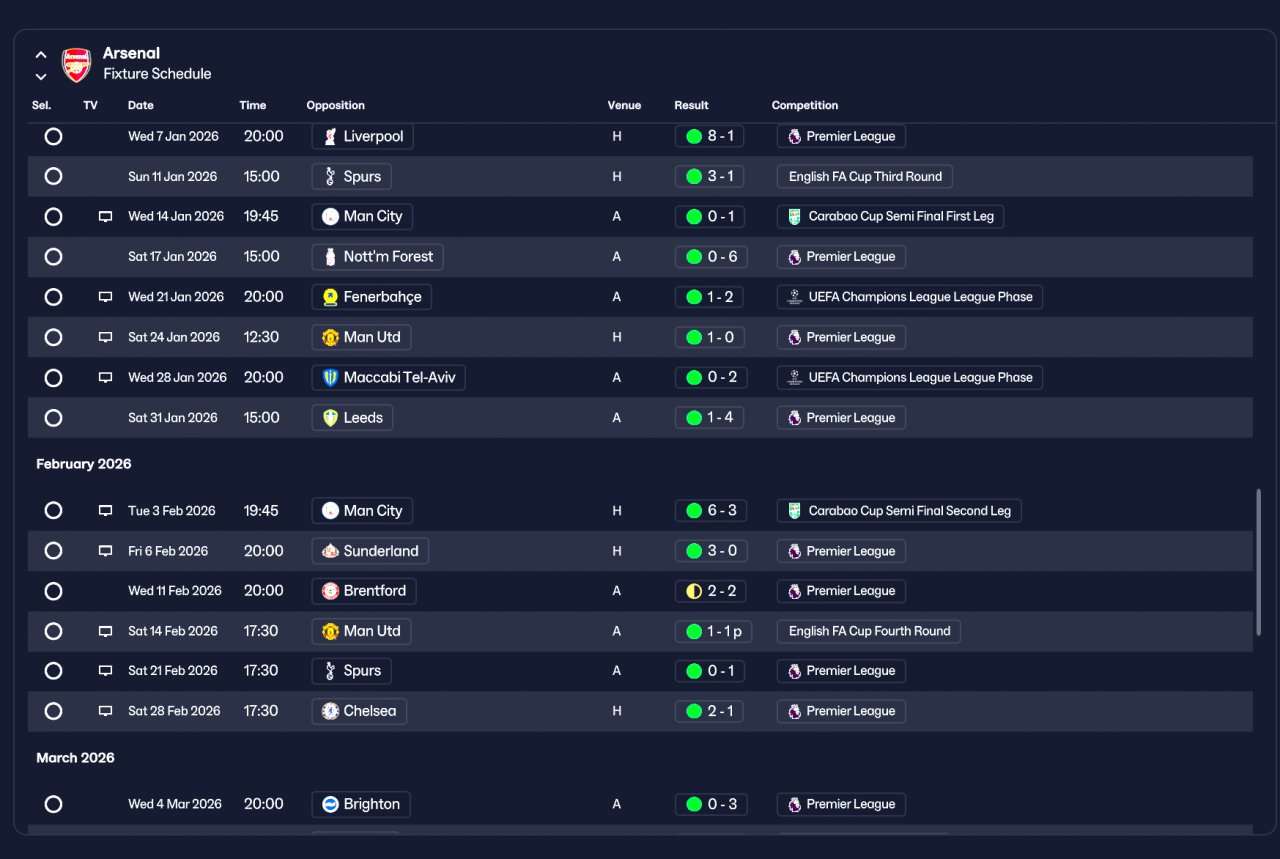Select the radio for Wed 11 Feb Brentford

(54, 591)
